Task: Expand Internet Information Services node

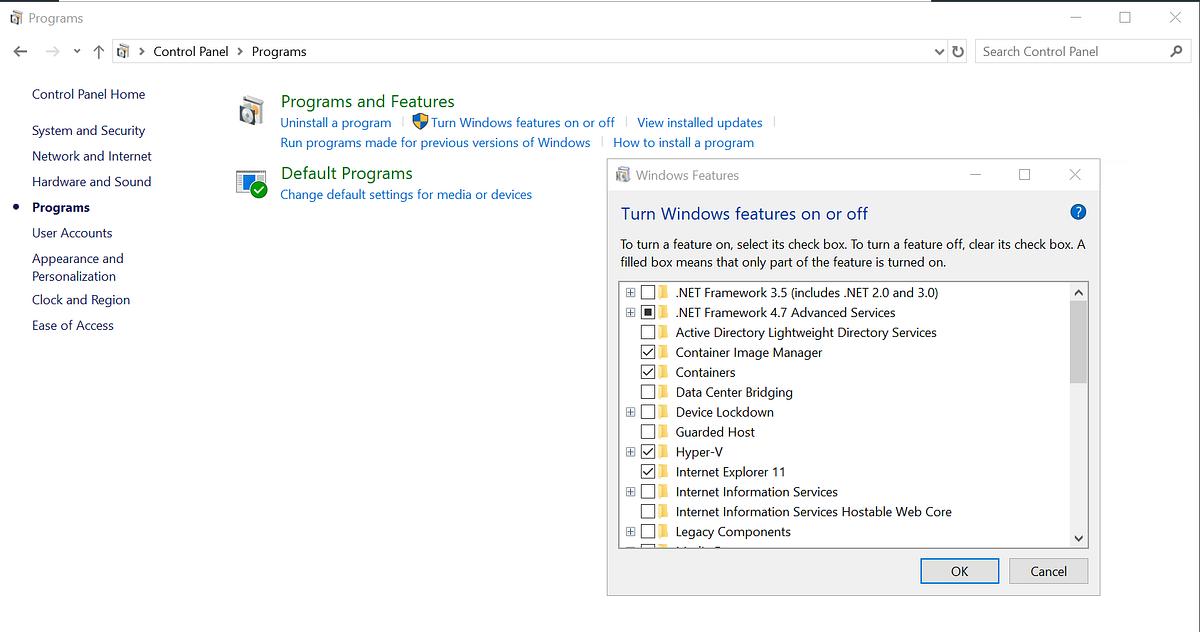Action: (630, 491)
